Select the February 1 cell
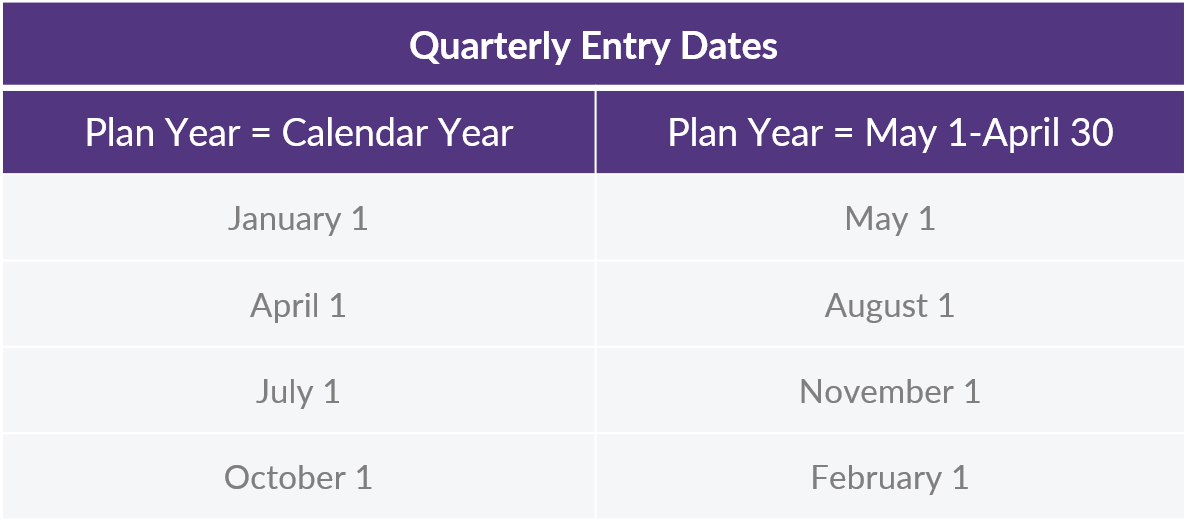Viewport: 1190px width, 522px height. (890, 477)
